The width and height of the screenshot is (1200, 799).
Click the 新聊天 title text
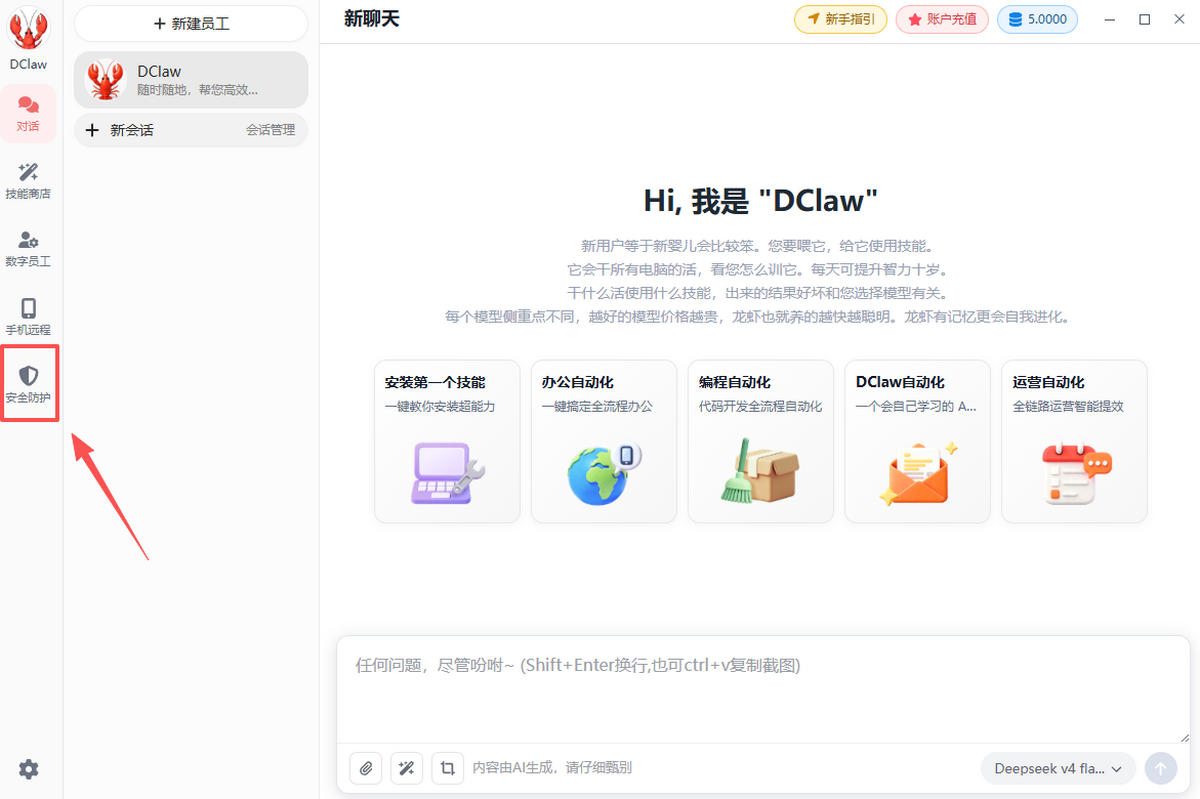click(371, 18)
